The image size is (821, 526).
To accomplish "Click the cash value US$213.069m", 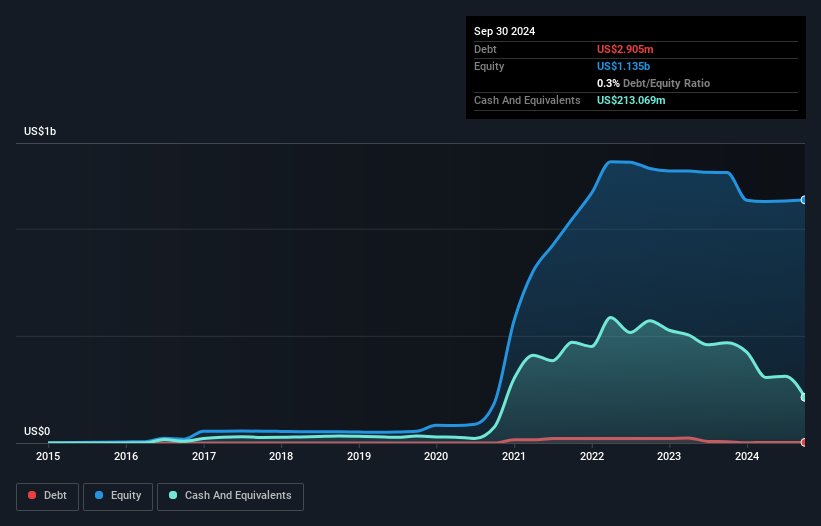I will coord(631,100).
